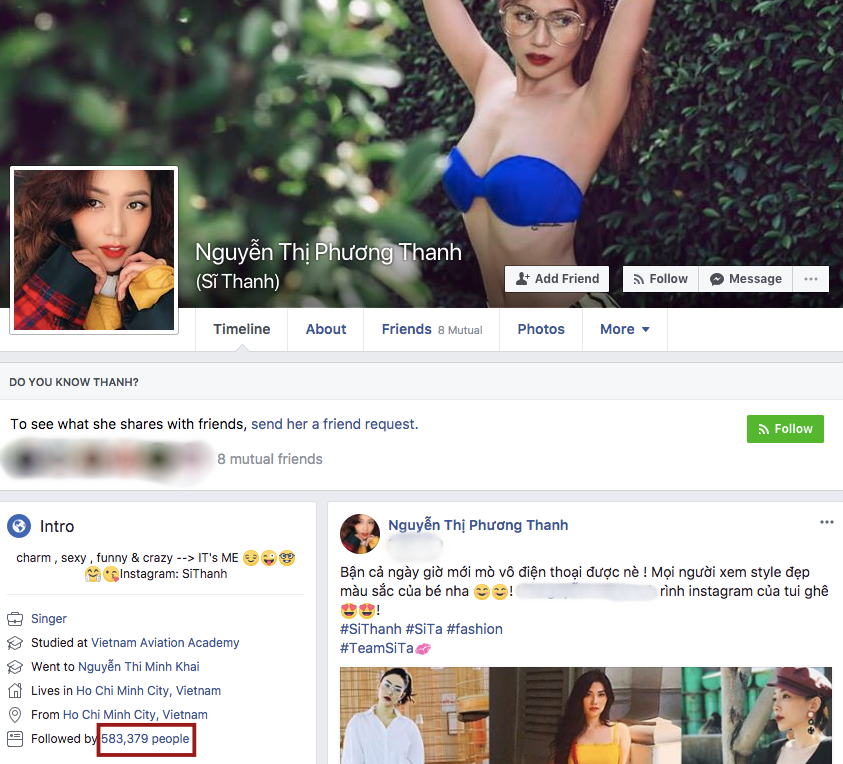Click the Message button on cover
The width and height of the screenshot is (843, 764).
[x=746, y=279]
